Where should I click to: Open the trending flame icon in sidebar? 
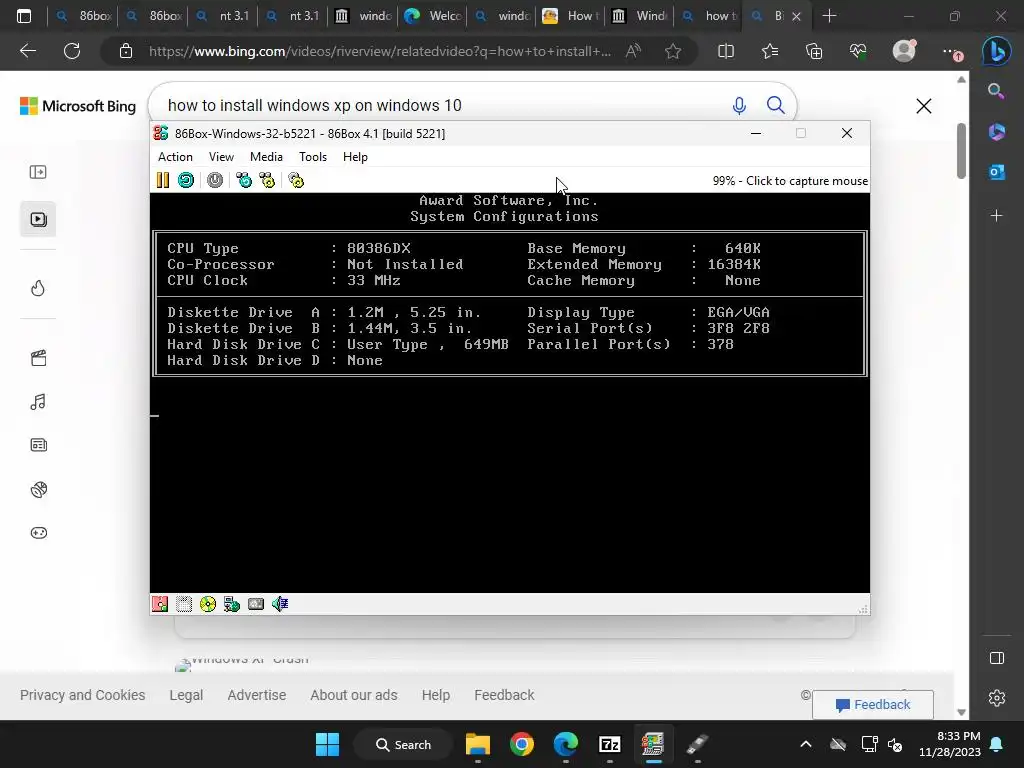coord(38,288)
